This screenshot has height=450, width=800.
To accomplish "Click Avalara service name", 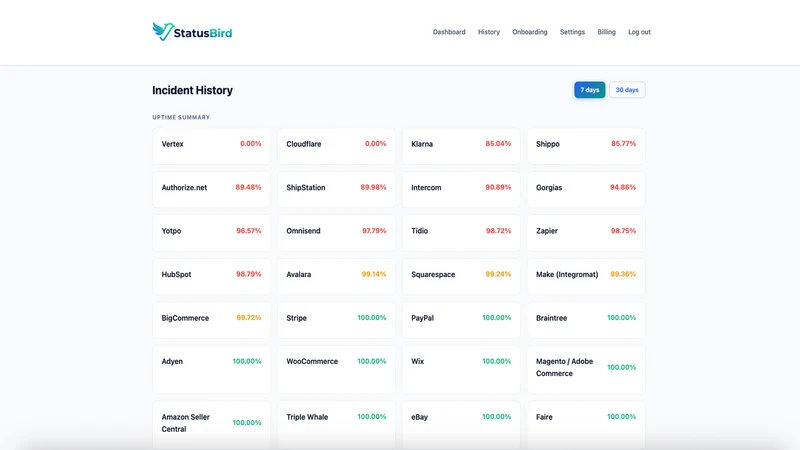I will 298,274.
